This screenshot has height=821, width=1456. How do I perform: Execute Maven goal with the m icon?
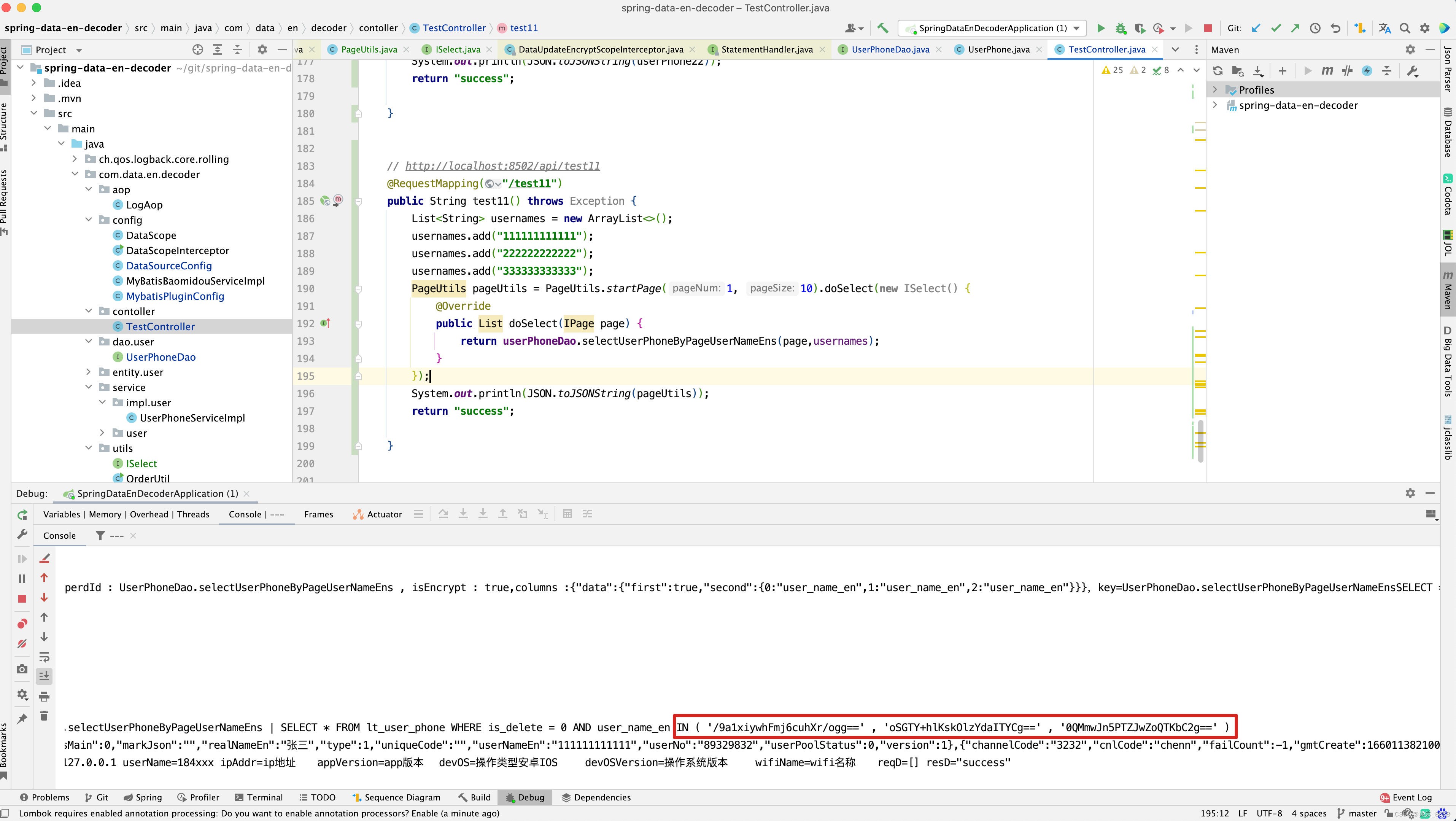click(x=1327, y=71)
